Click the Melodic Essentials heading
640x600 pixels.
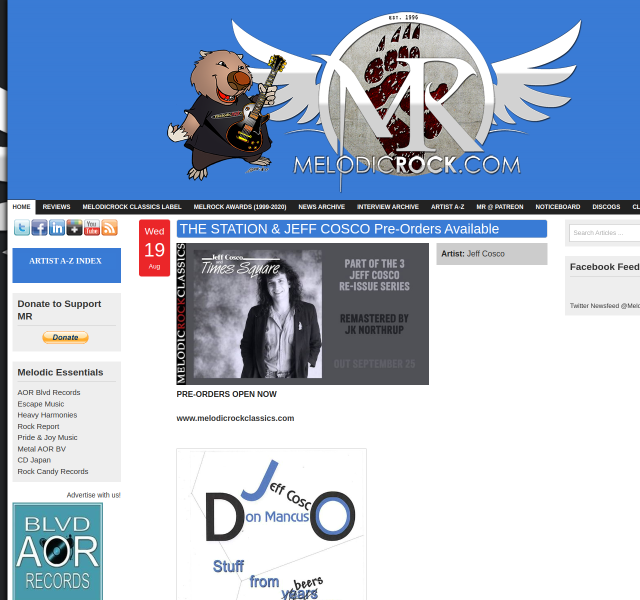[x=60, y=372]
